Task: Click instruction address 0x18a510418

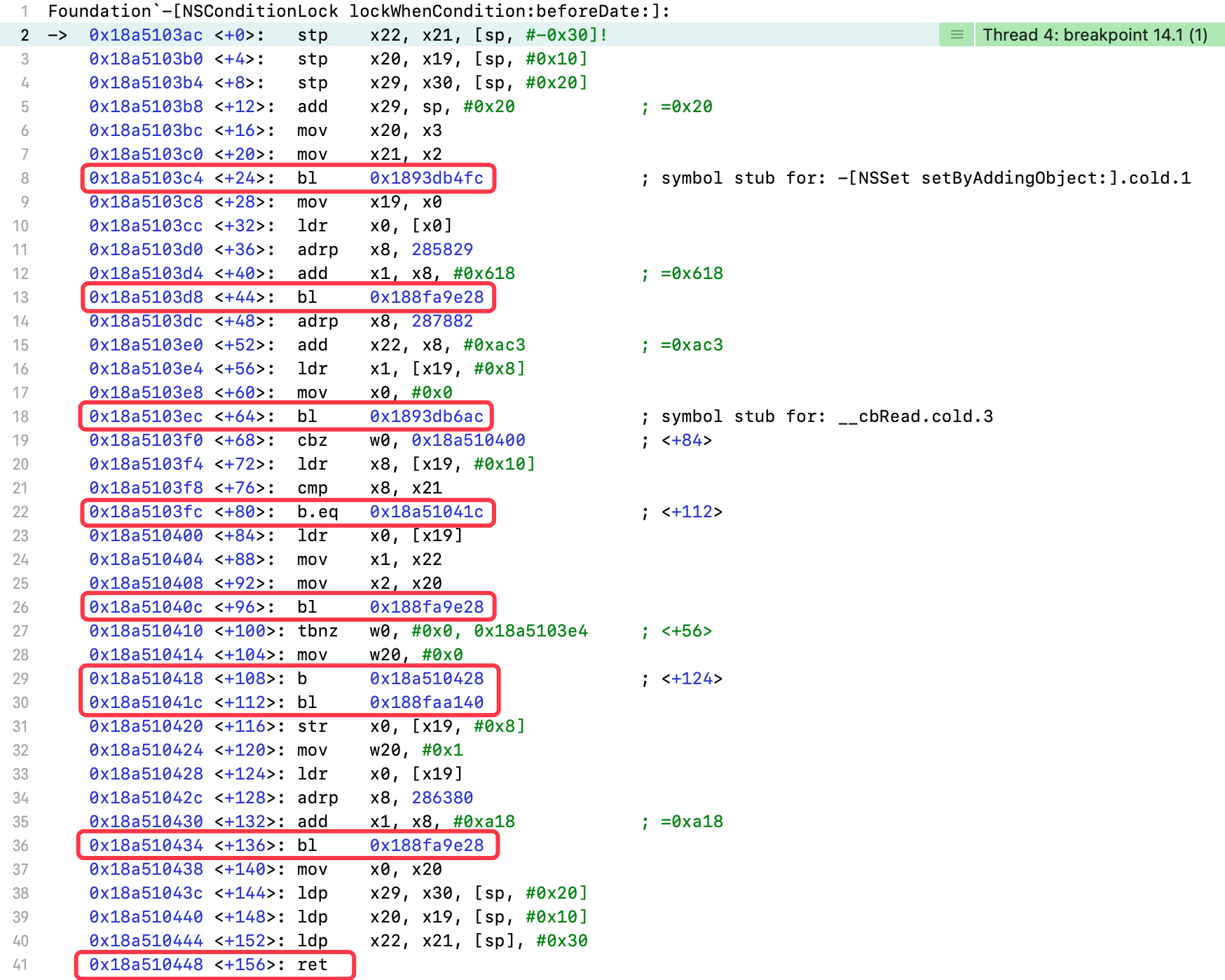Action: (x=146, y=679)
